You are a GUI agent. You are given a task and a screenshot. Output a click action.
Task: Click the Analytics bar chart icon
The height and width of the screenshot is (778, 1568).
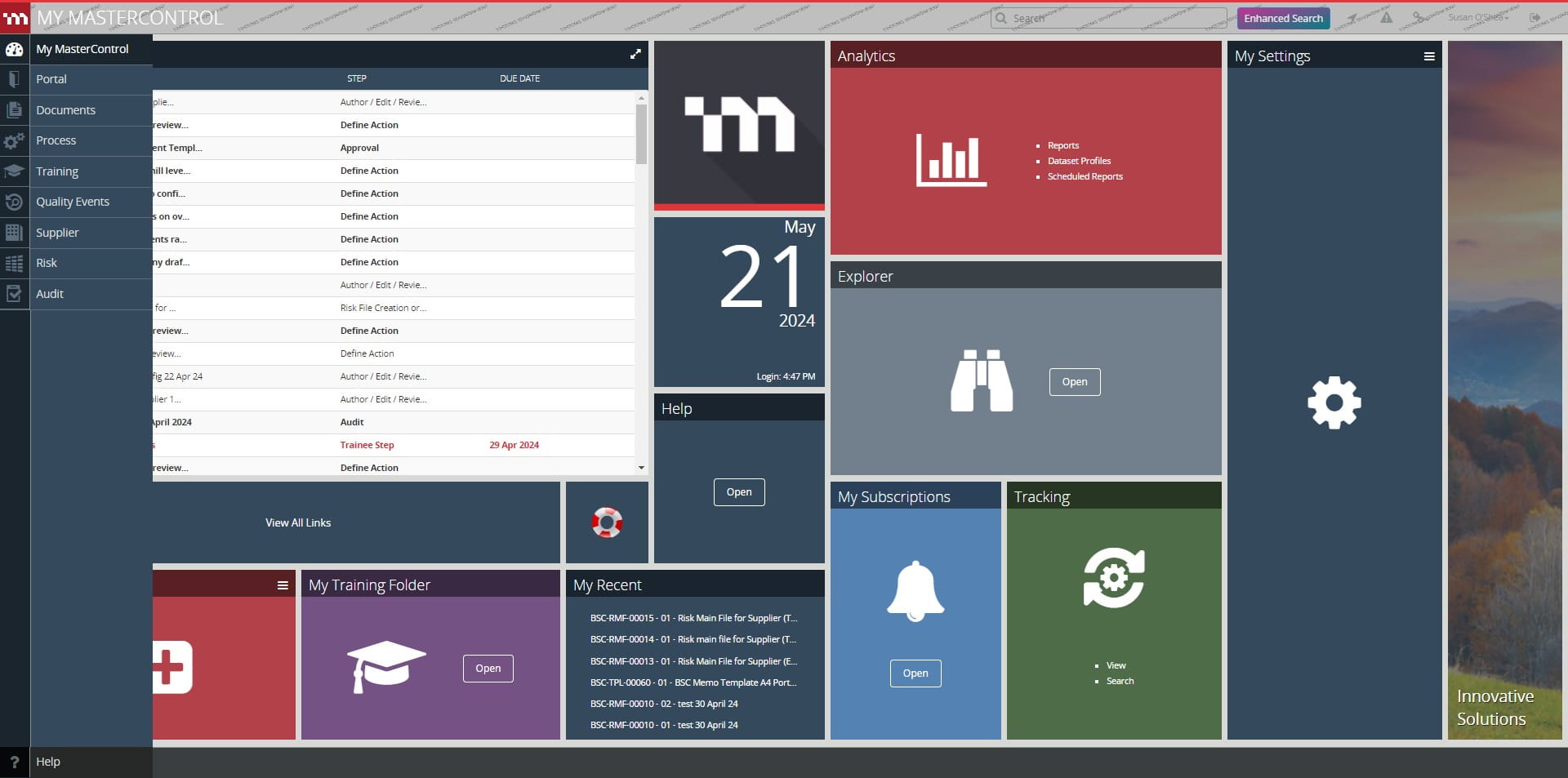tap(951, 161)
